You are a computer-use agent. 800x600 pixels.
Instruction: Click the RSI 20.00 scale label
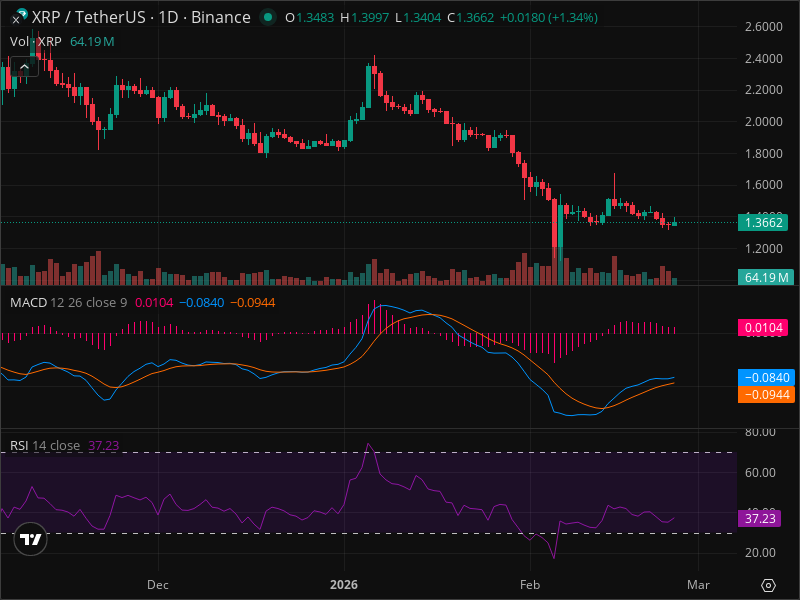(x=760, y=553)
